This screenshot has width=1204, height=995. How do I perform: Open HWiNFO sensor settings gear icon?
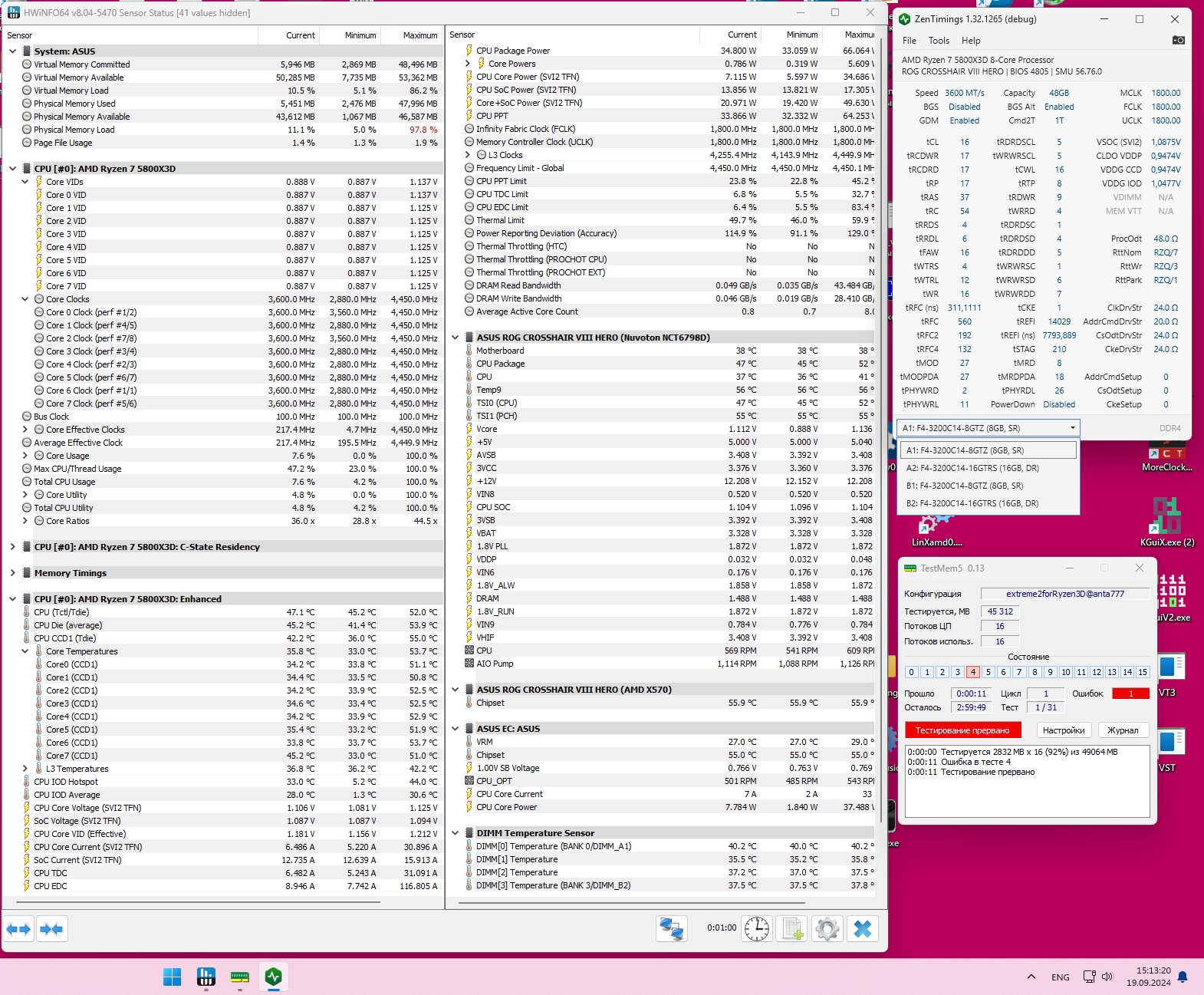pyautogui.click(x=827, y=929)
